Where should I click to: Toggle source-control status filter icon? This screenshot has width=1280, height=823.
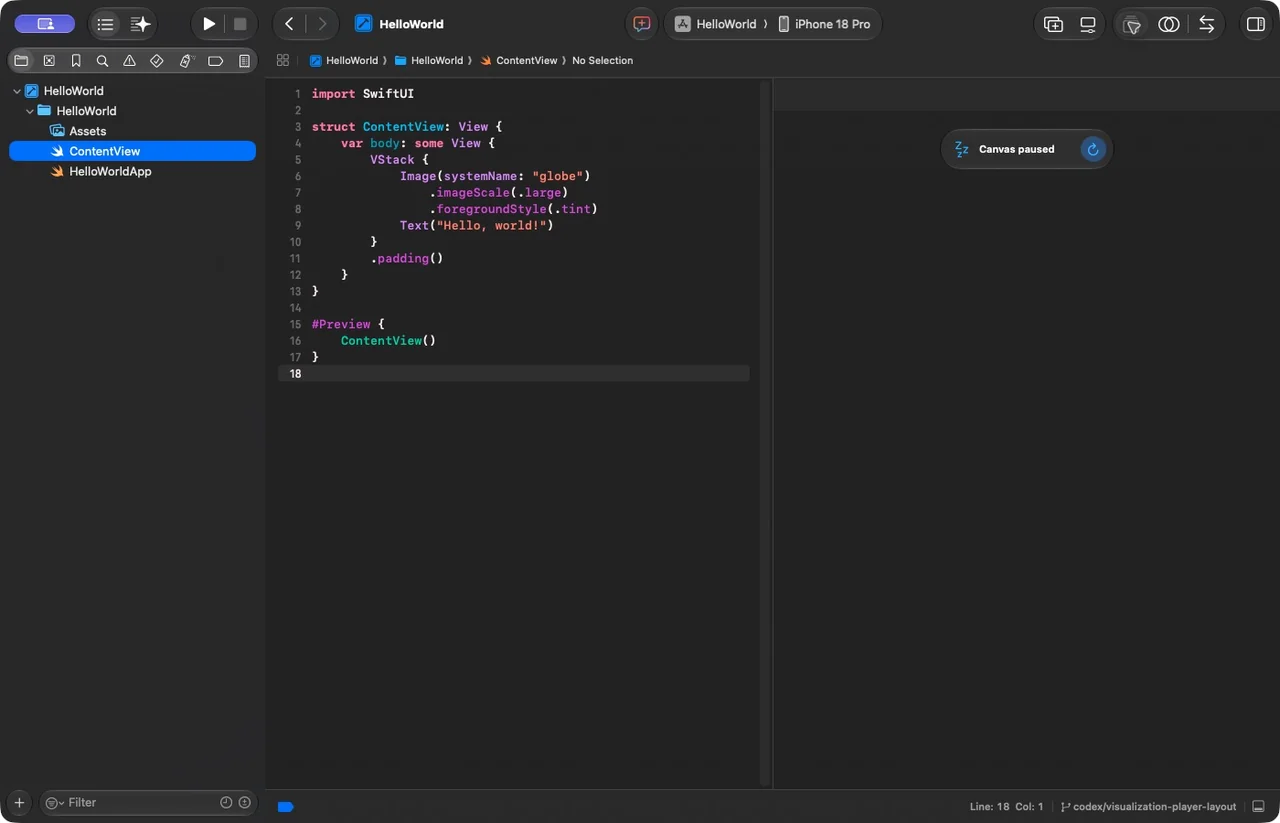coord(244,802)
